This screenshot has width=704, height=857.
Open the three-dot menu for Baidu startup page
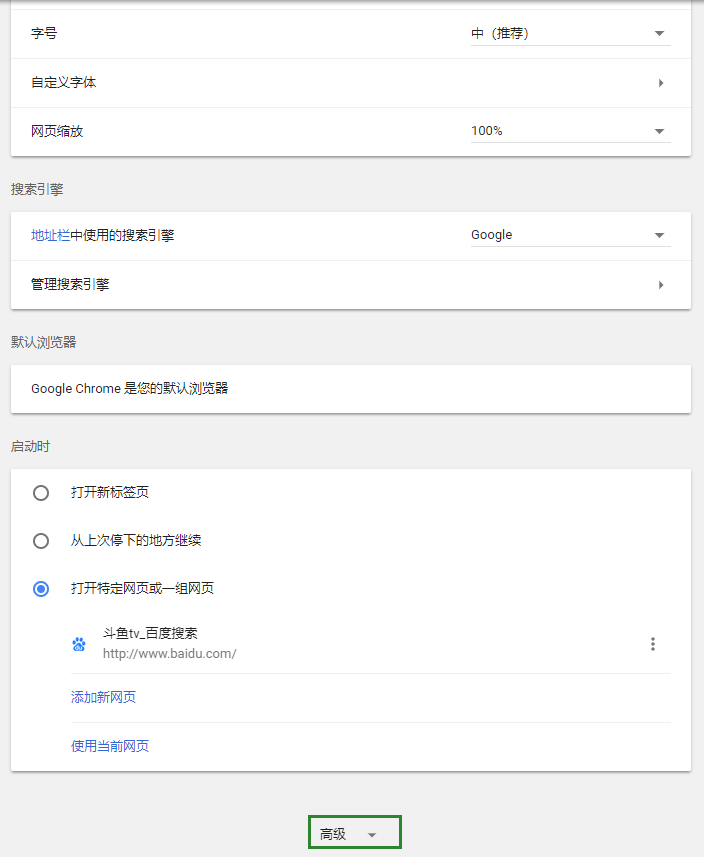(653, 644)
